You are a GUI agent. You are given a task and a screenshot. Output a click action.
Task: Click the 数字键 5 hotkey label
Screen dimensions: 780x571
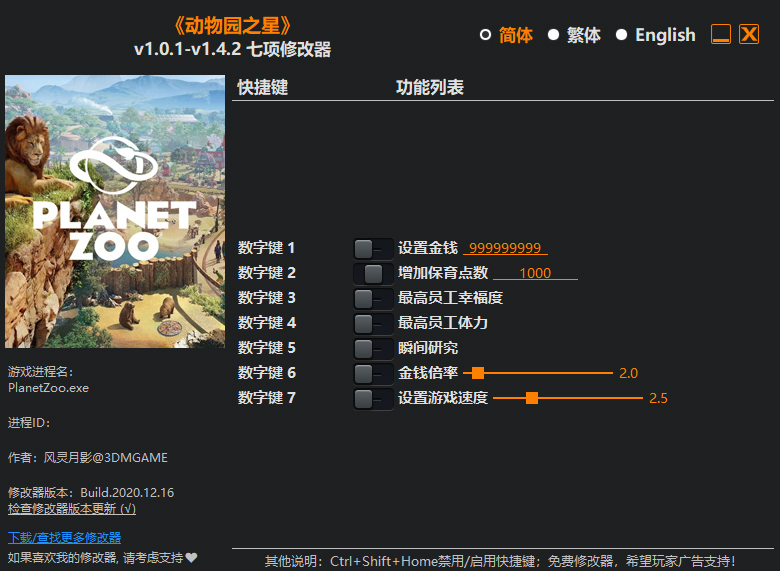[267, 348]
